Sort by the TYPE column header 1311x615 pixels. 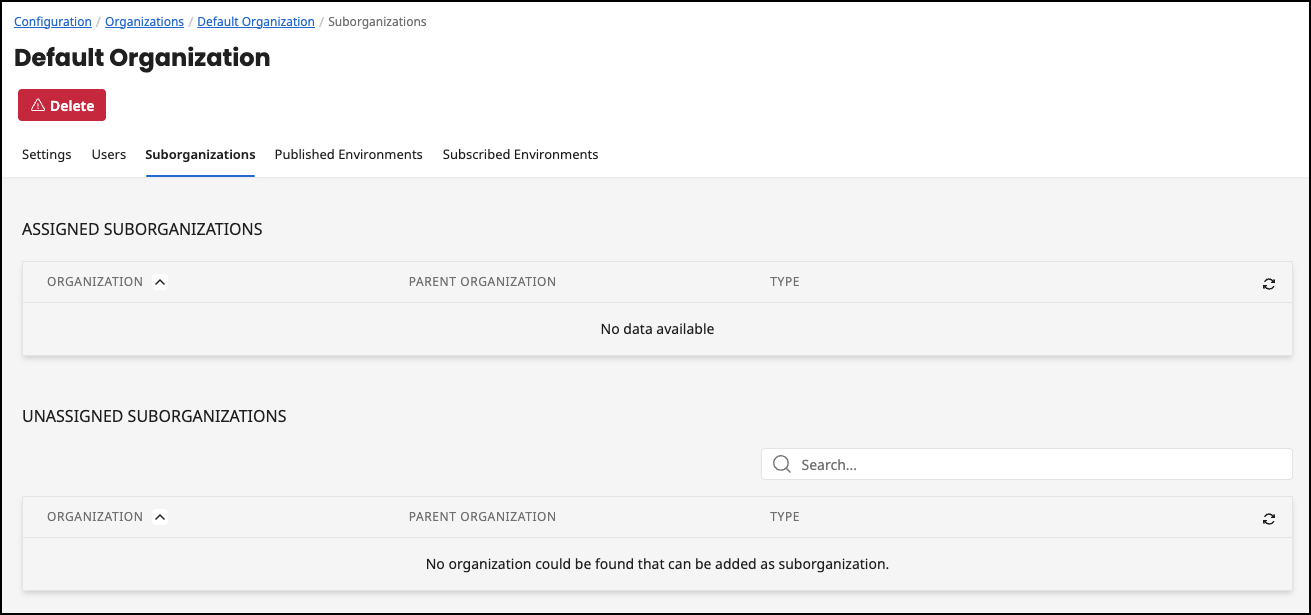(x=785, y=281)
